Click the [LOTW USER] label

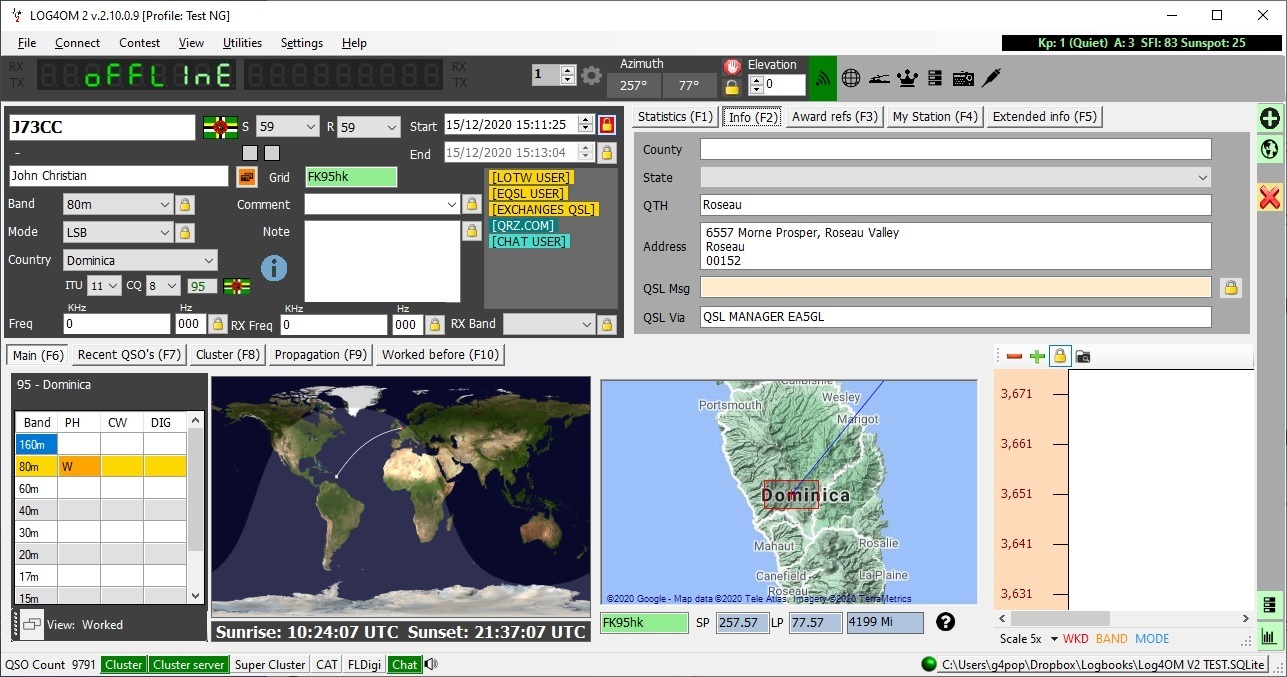[531, 178]
